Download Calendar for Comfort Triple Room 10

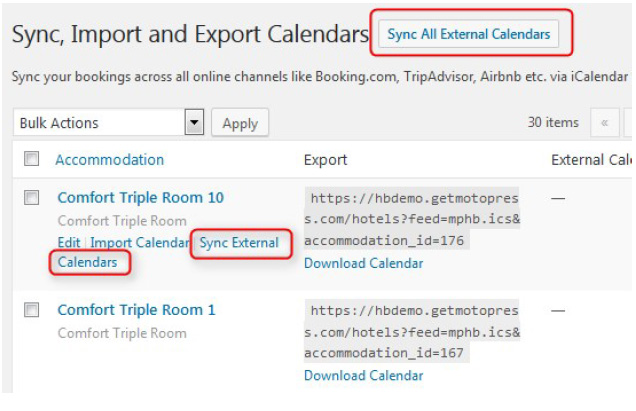[363, 264]
